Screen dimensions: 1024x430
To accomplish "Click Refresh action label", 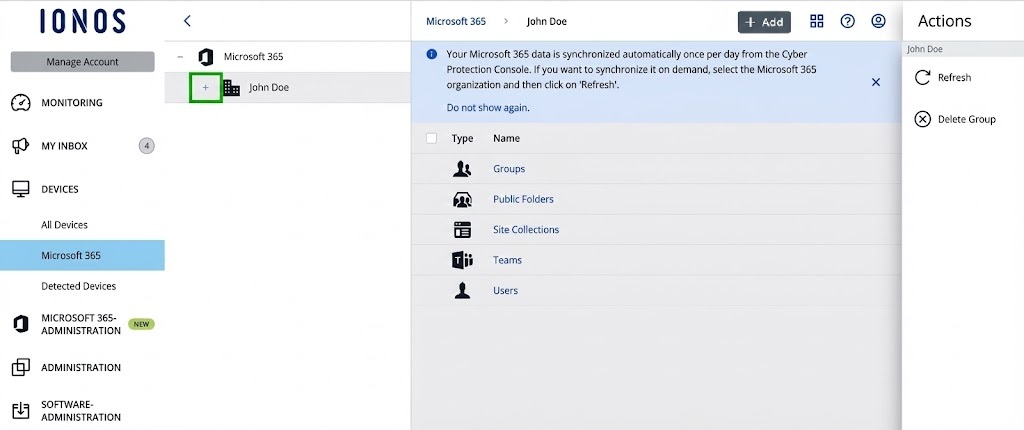I will point(954,78).
